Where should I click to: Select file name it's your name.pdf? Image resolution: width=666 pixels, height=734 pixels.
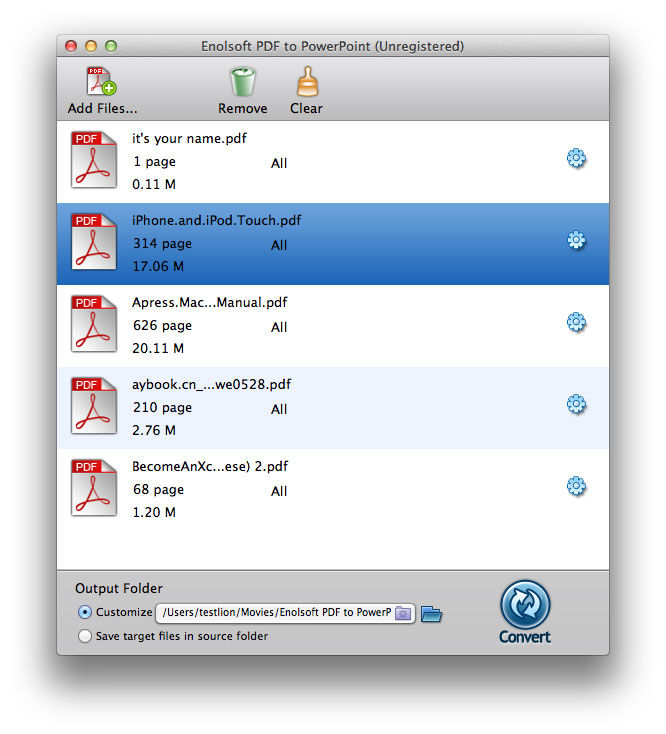click(x=189, y=139)
